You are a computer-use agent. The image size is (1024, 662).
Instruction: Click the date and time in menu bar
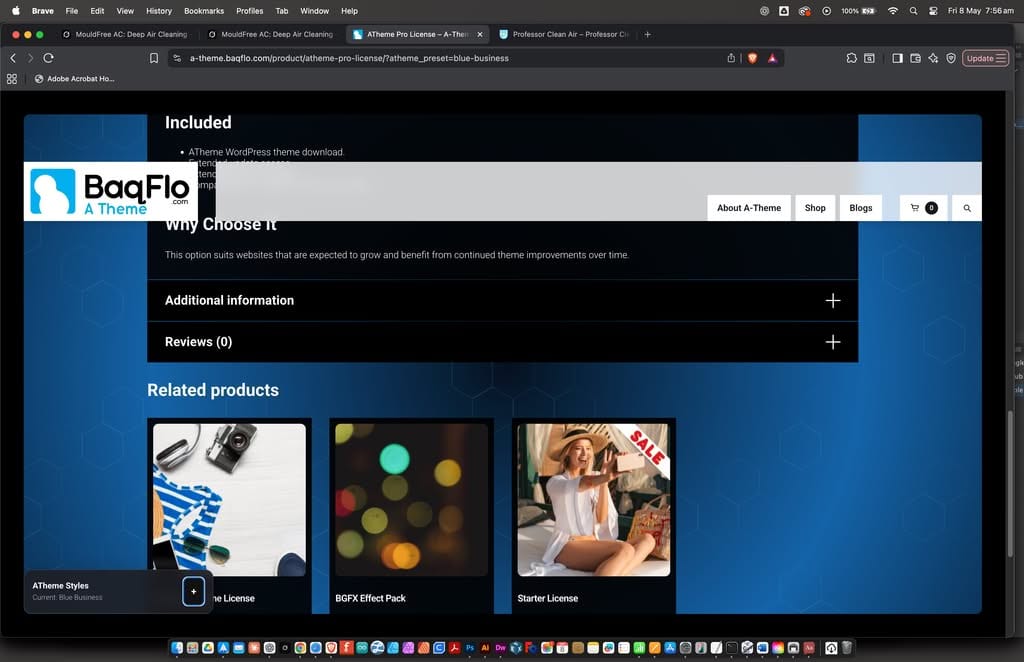[x=980, y=11]
